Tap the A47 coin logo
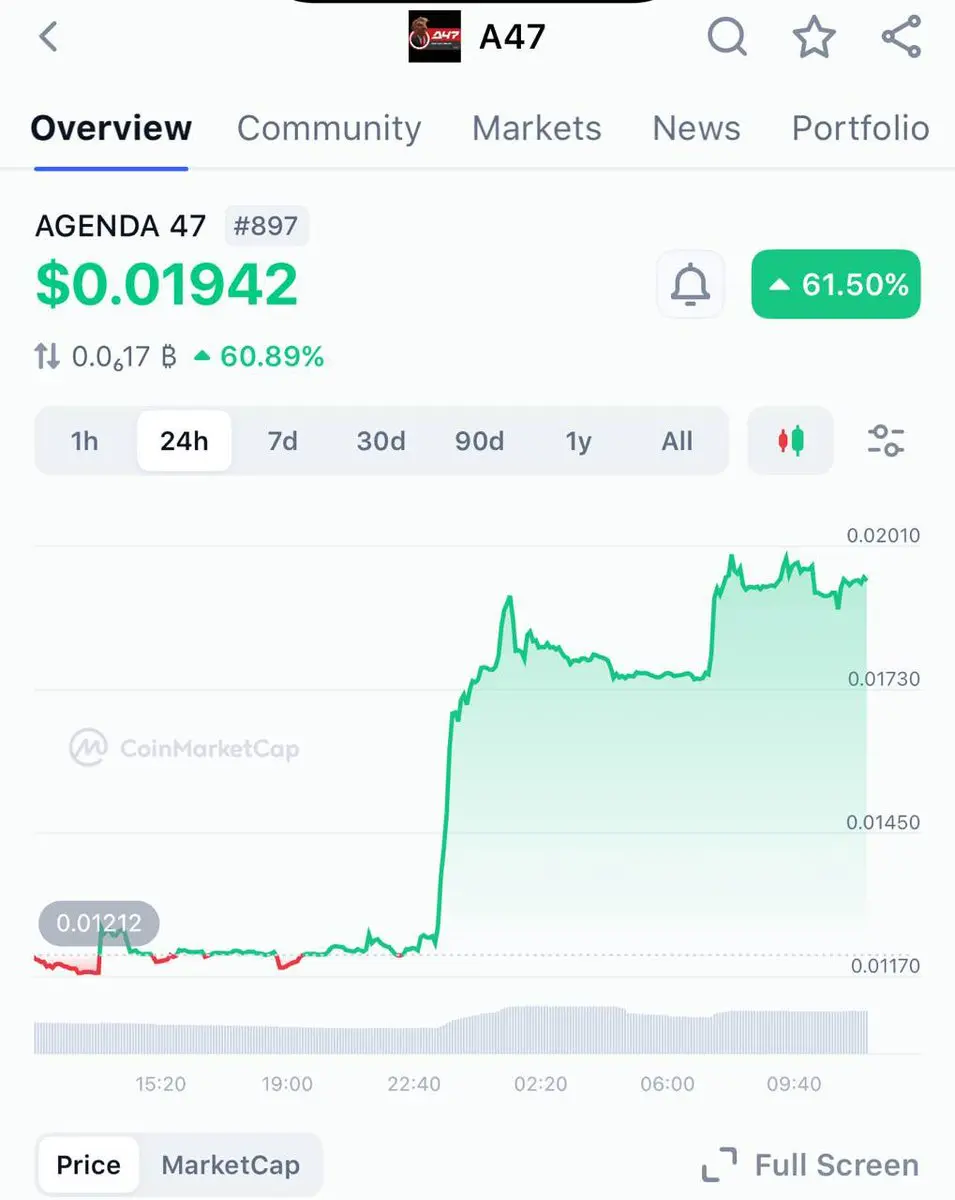955x1200 pixels. pos(434,37)
